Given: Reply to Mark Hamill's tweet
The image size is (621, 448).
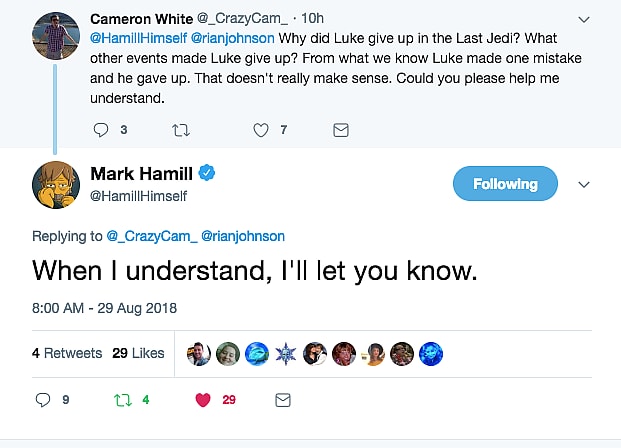Looking at the screenshot, I should (x=42, y=400).
